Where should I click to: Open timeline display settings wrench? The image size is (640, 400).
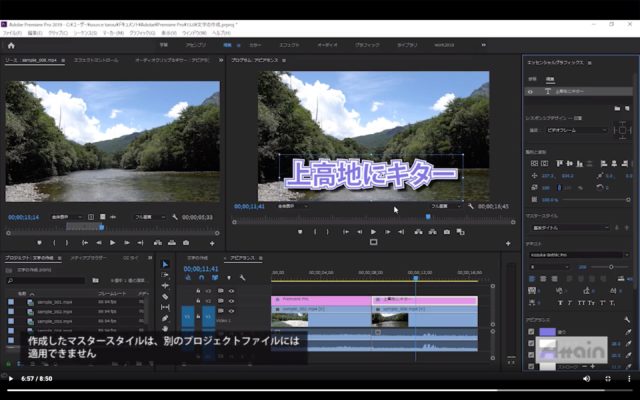[242, 278]
